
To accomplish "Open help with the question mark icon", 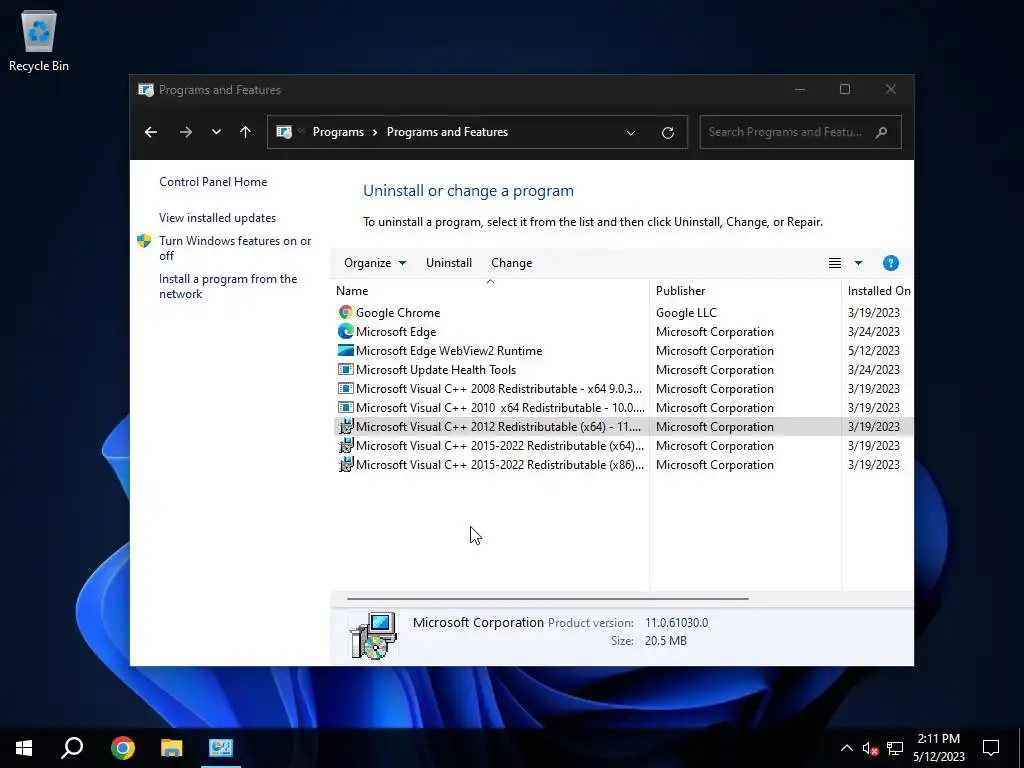I will click(x=890, y=263).
